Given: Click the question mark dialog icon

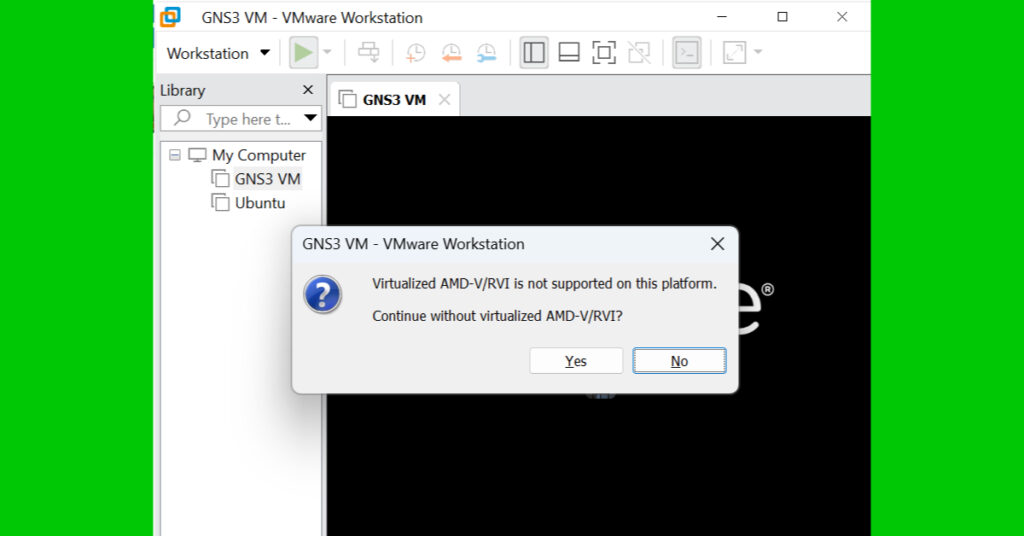Looking at the screenshot, I should (323, 294).
